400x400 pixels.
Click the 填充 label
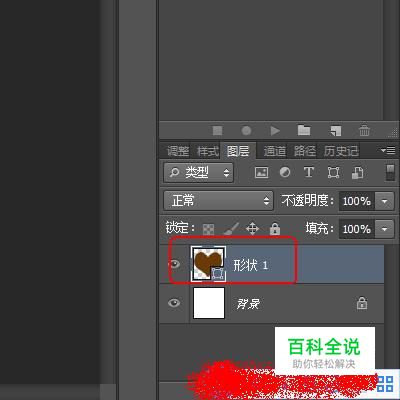(319, 229)
